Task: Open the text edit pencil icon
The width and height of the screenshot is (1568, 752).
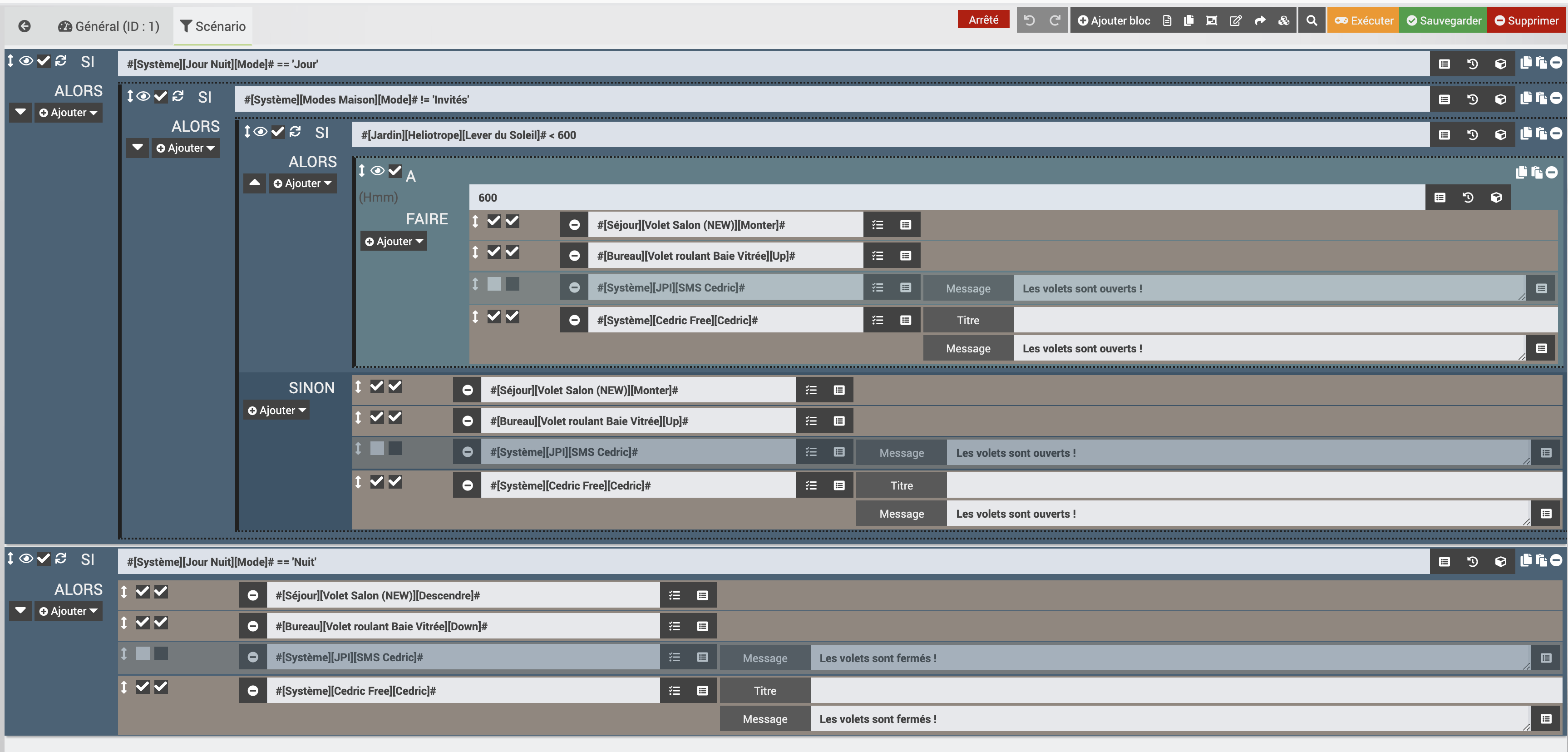Action: tap(1236, 21)
